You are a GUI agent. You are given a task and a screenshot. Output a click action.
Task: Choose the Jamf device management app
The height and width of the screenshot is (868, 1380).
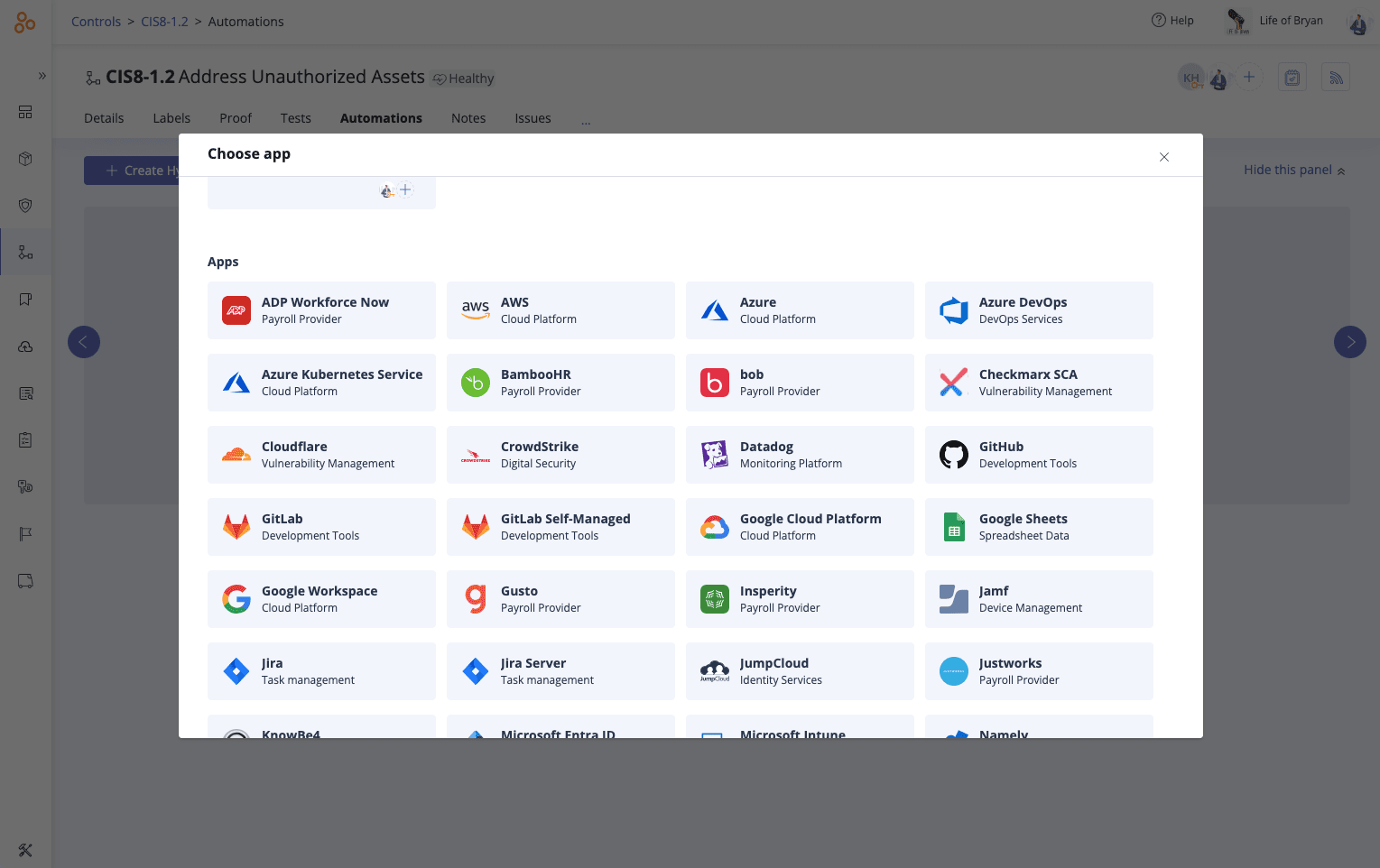click(x=1038, y=599)
